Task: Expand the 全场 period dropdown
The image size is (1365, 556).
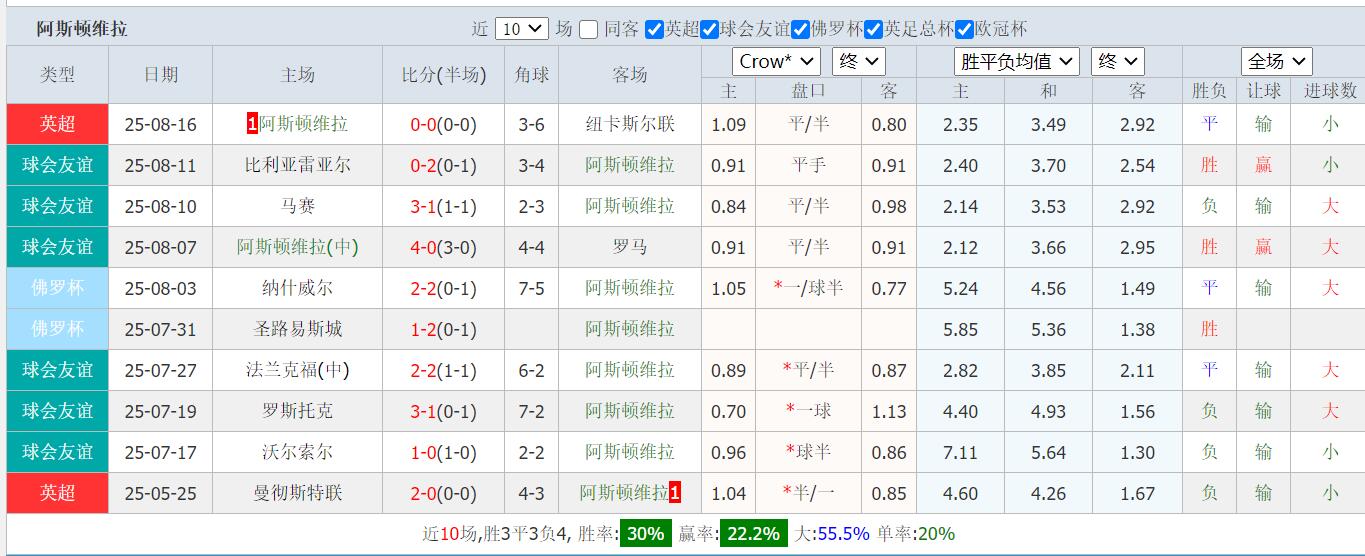Action: click(1276, 62)
